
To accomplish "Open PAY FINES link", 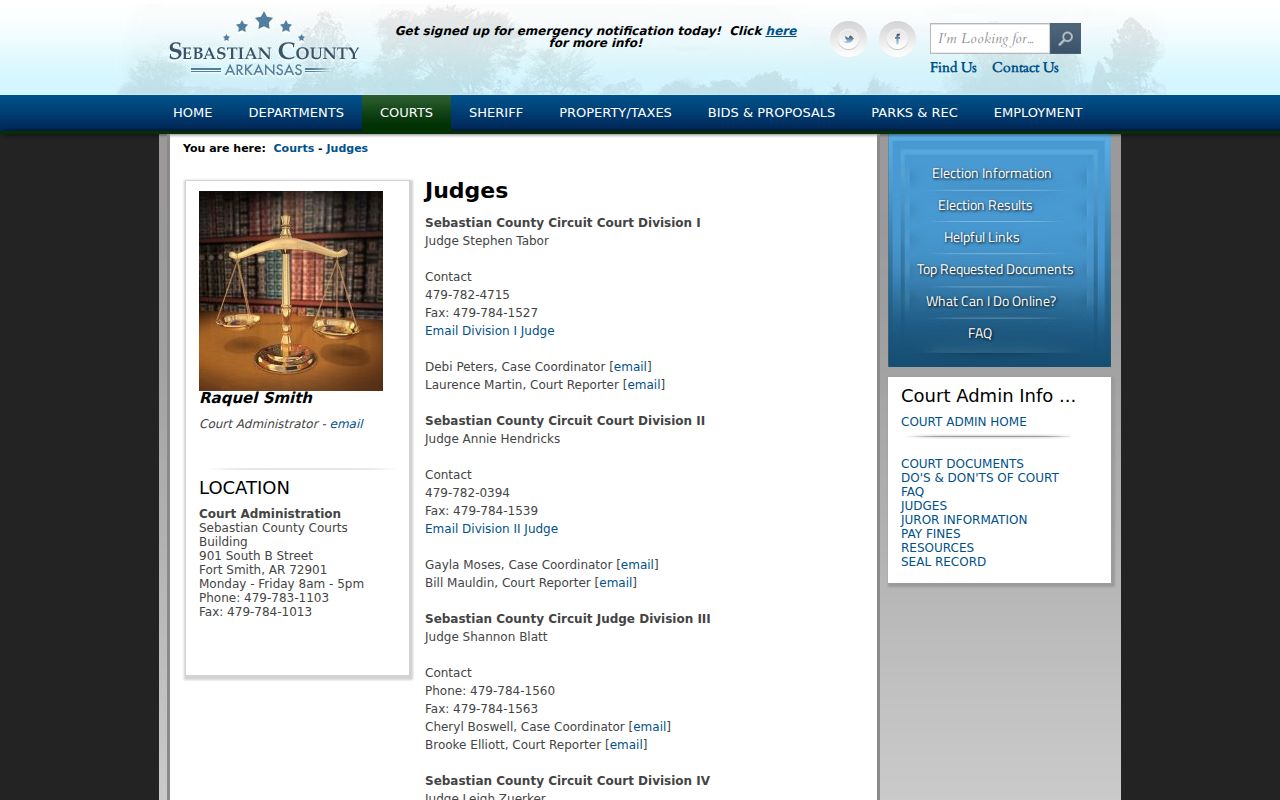I will [x=931, y=534].
